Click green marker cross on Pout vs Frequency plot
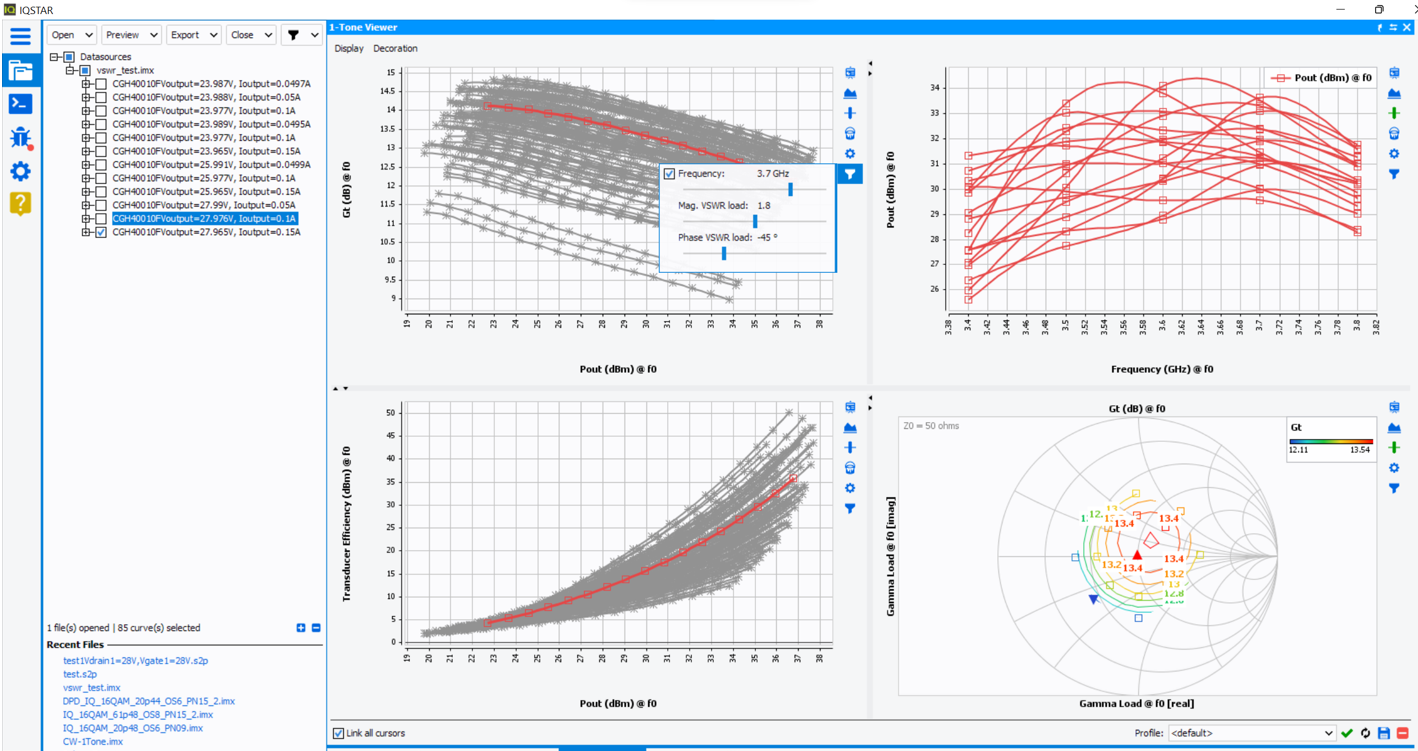 pos(1394,113)
